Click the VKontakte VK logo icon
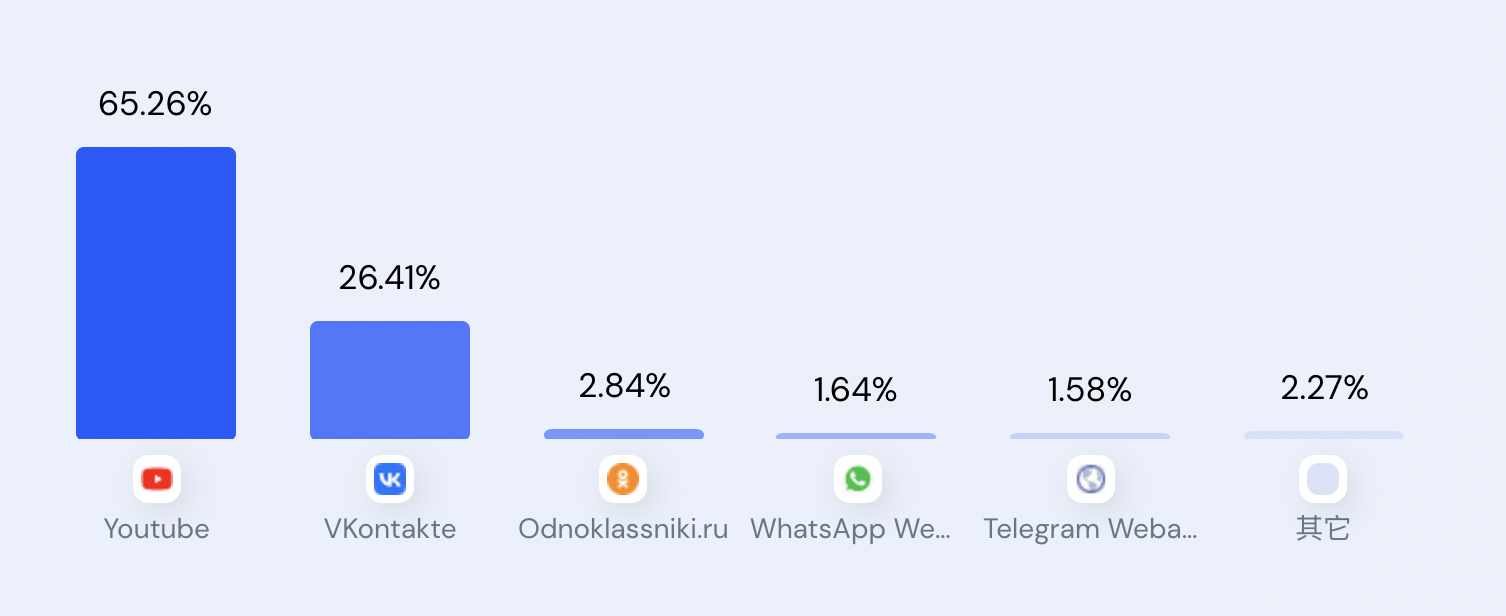The width and height of the screenshot is (1506, 616). click(x=390, y=479)
